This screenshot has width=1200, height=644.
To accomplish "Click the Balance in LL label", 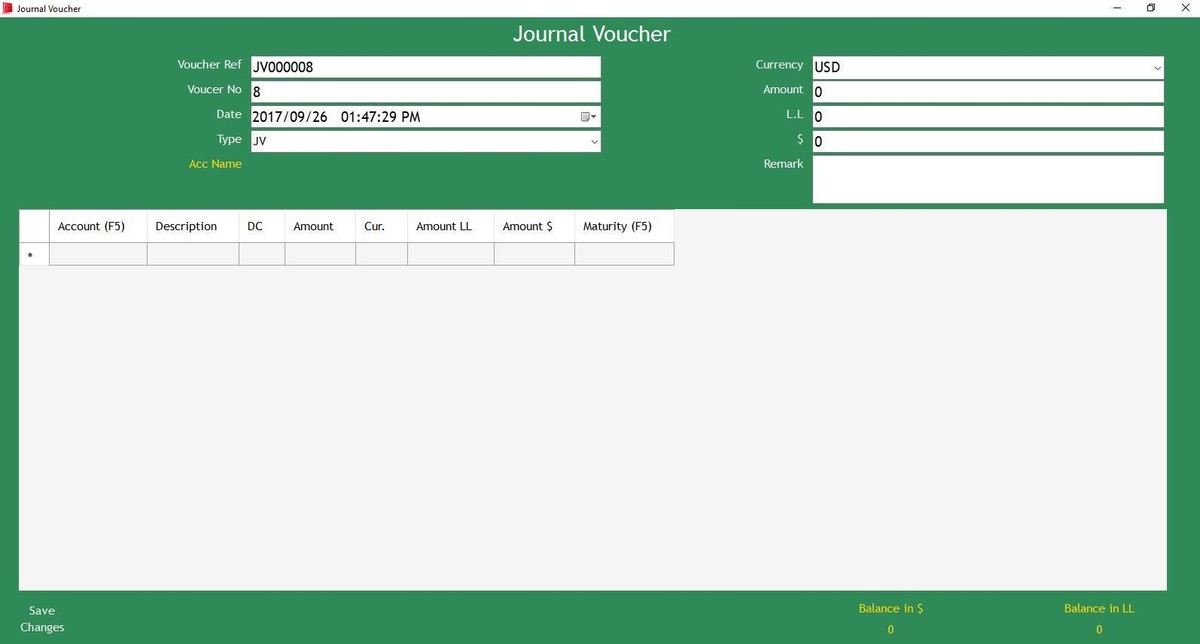I will coord(1099,608).
